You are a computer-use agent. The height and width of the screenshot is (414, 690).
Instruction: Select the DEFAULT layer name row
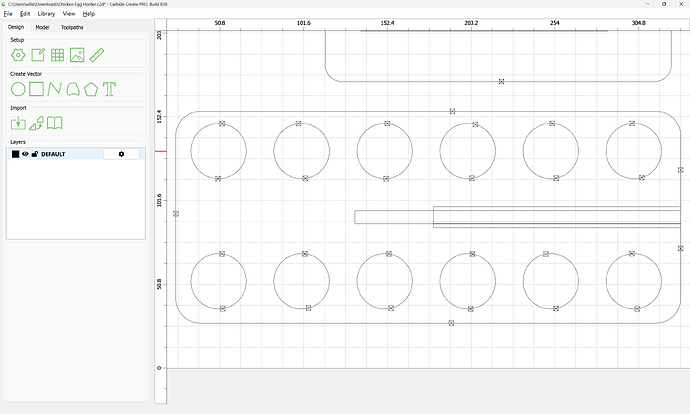pyautogui.click(x=60, y=154)
